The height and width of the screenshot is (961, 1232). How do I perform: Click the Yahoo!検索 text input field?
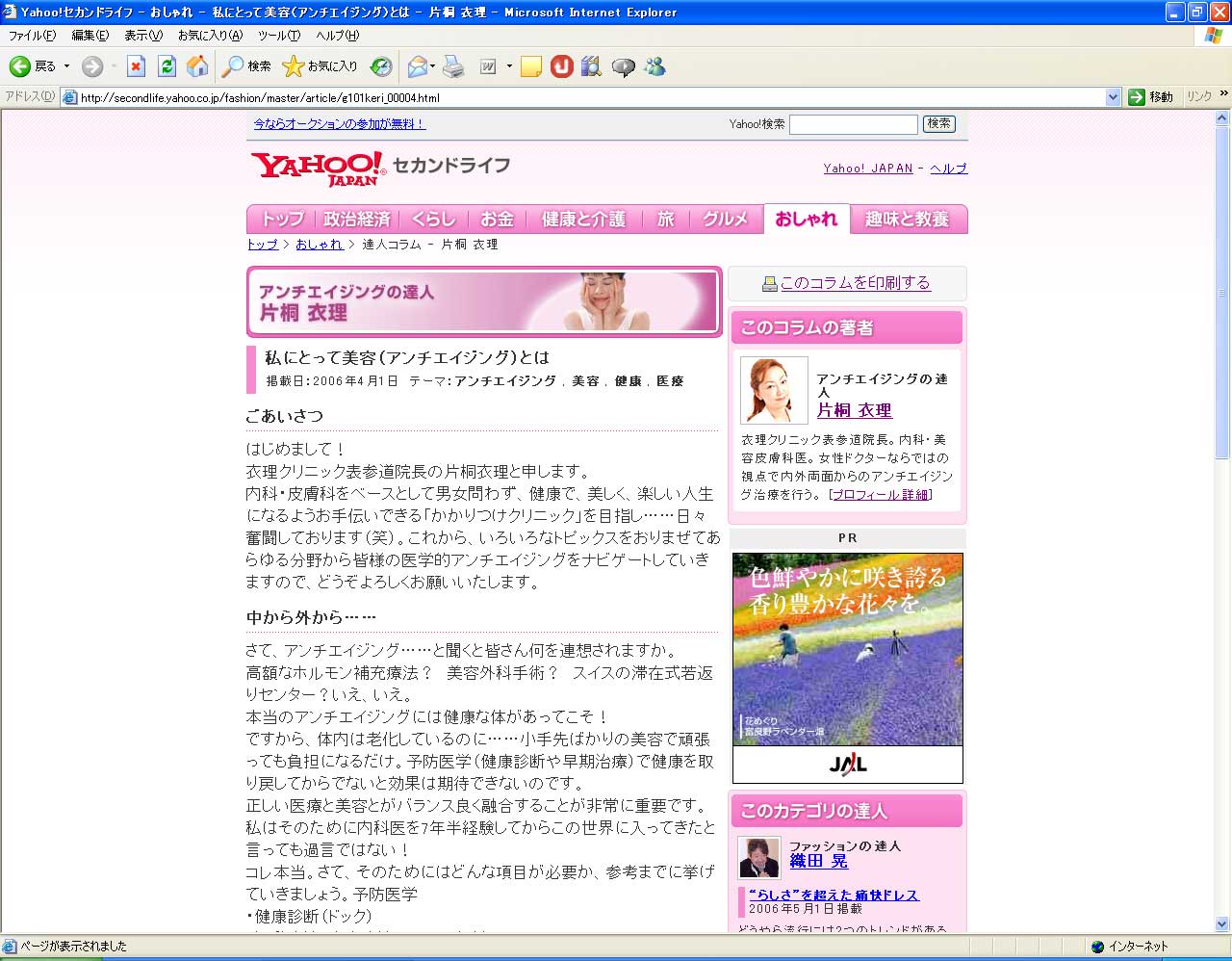(854, 124)
